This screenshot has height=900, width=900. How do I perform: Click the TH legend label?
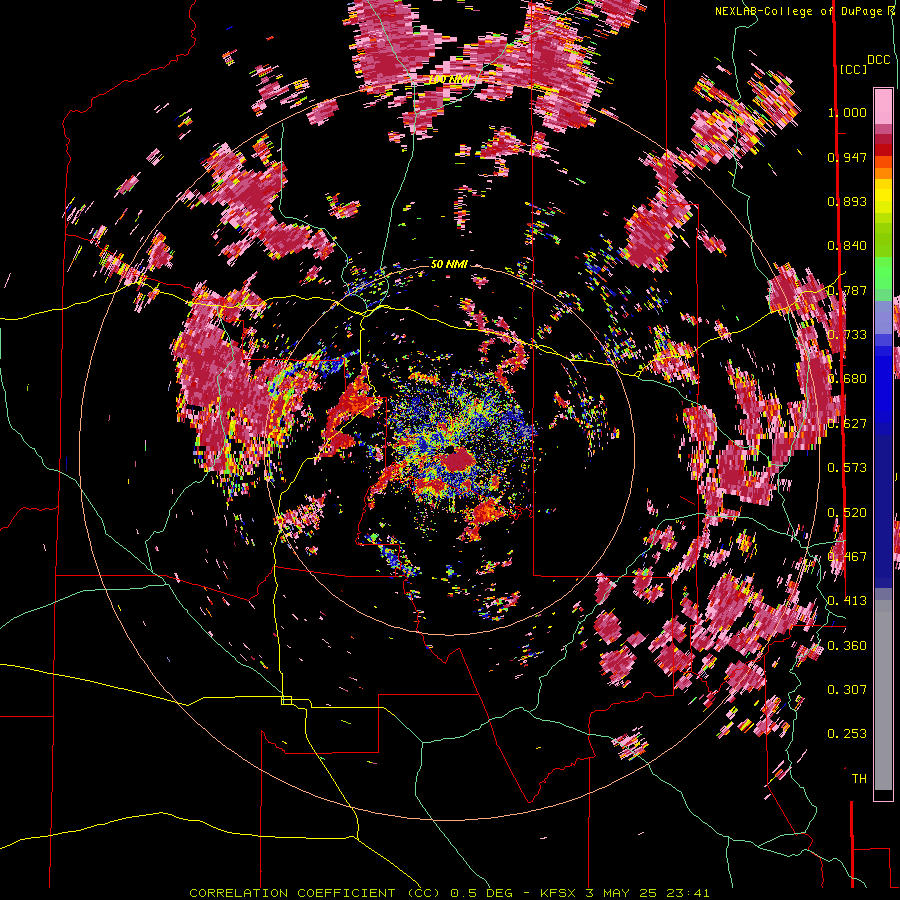click(859, 779)
